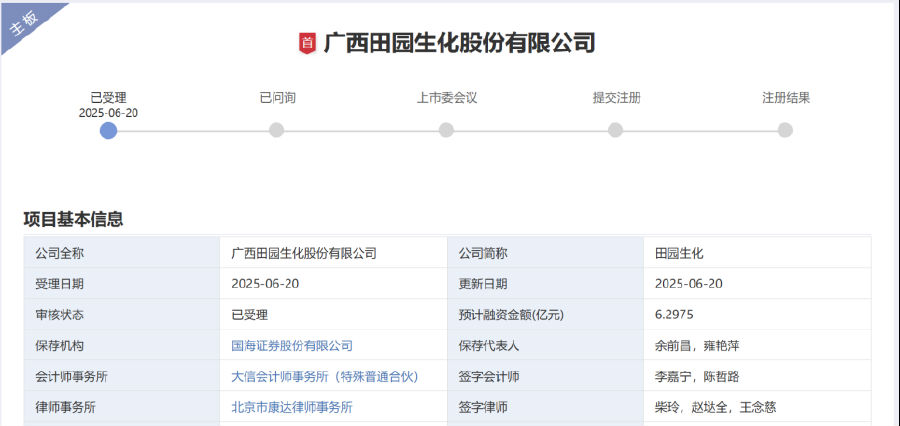
Task: Click the 上市委会议 stage label text
Action: click(447, 98)
